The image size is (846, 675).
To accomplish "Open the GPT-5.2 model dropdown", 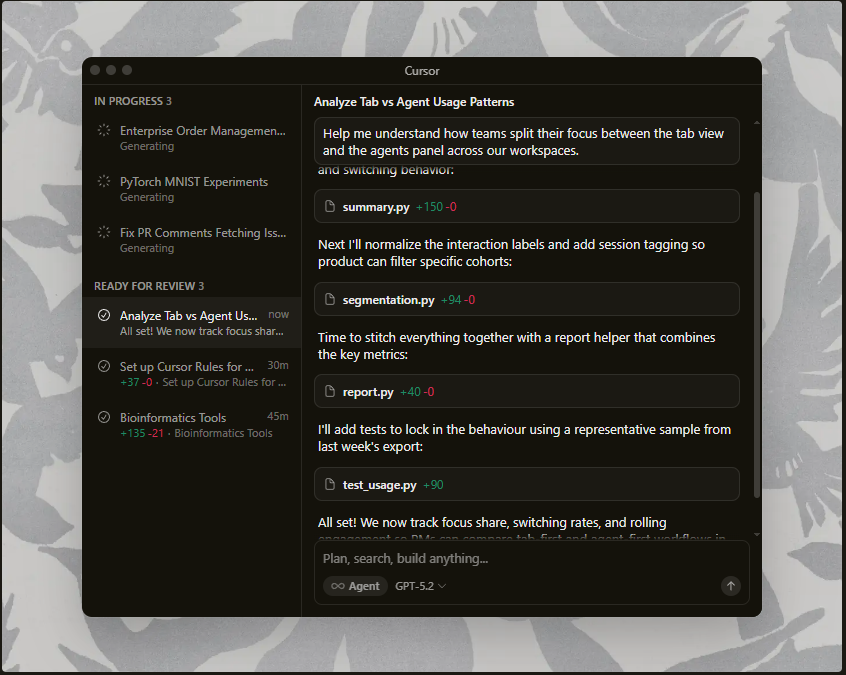I will pyautogui.click(x=420, y=586).
